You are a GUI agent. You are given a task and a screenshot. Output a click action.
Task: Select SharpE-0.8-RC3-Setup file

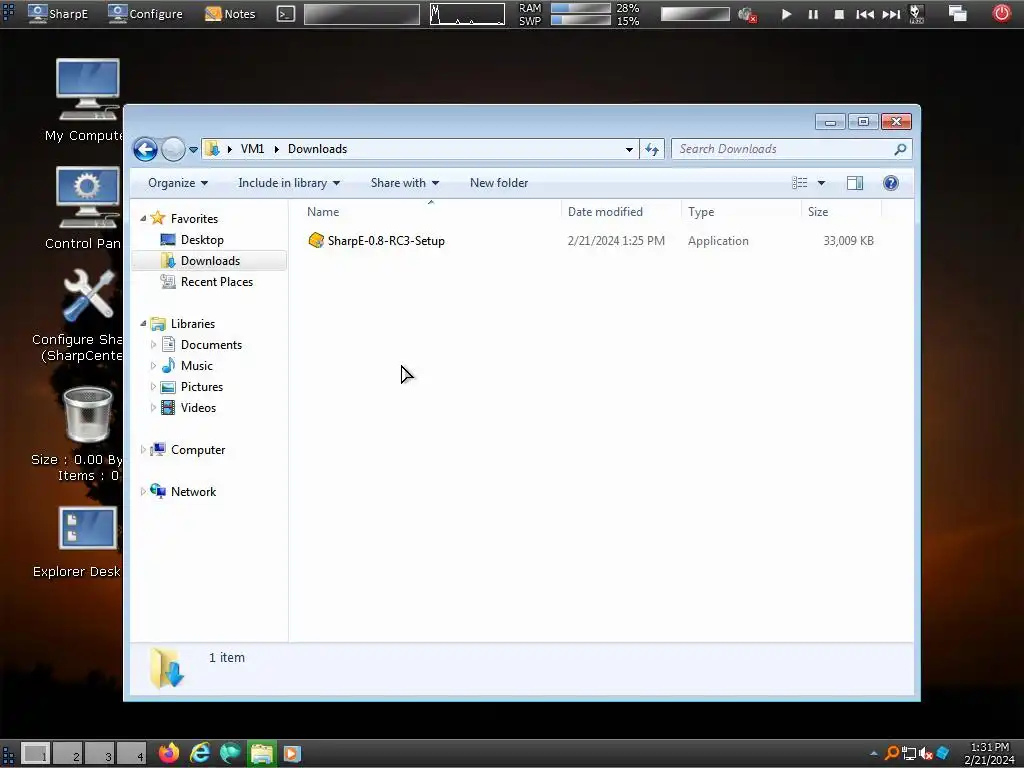[386, 240]
